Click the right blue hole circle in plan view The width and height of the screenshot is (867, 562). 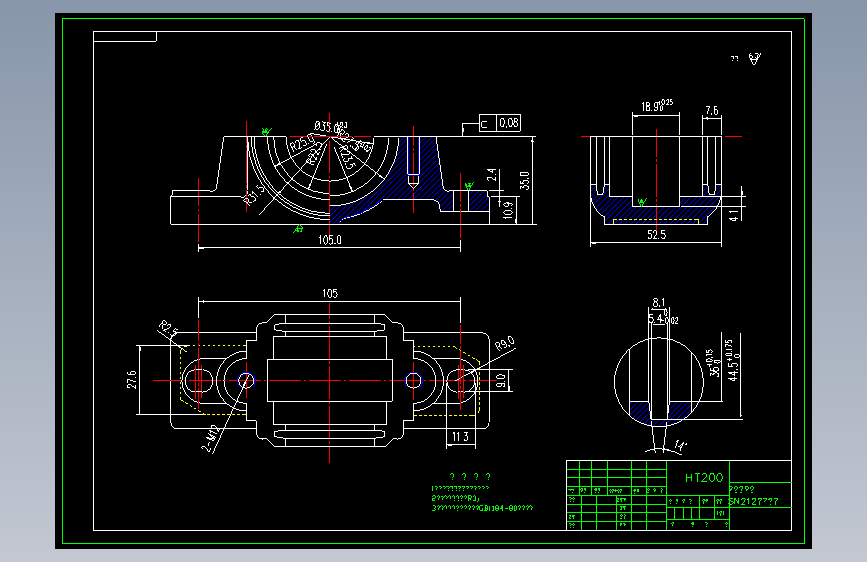(414, 381)
